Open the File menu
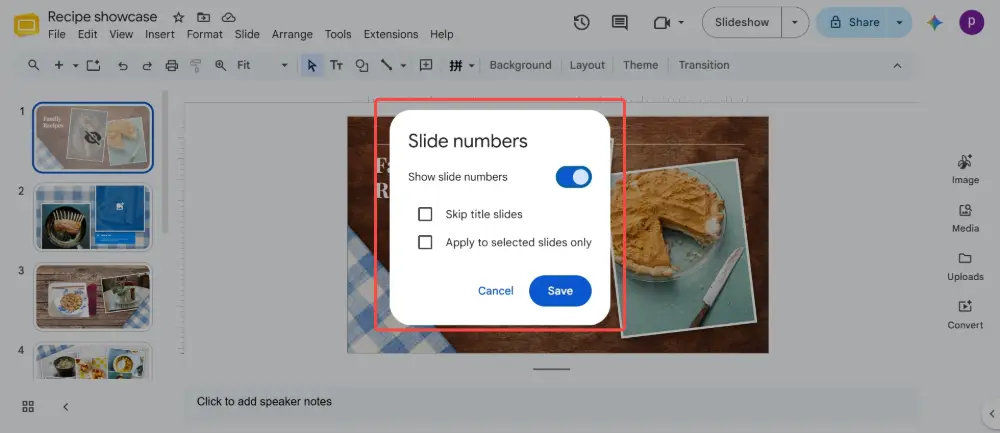Viewport: 1000px width, 433px height. [57, 34]
